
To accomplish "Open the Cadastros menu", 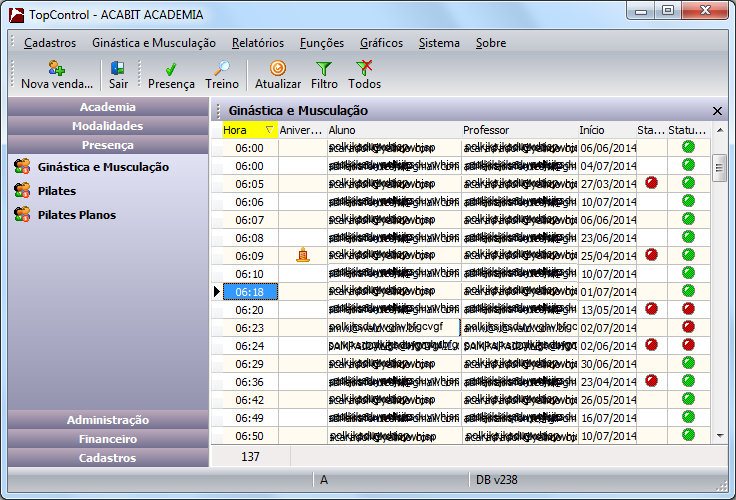I will 50,43.
